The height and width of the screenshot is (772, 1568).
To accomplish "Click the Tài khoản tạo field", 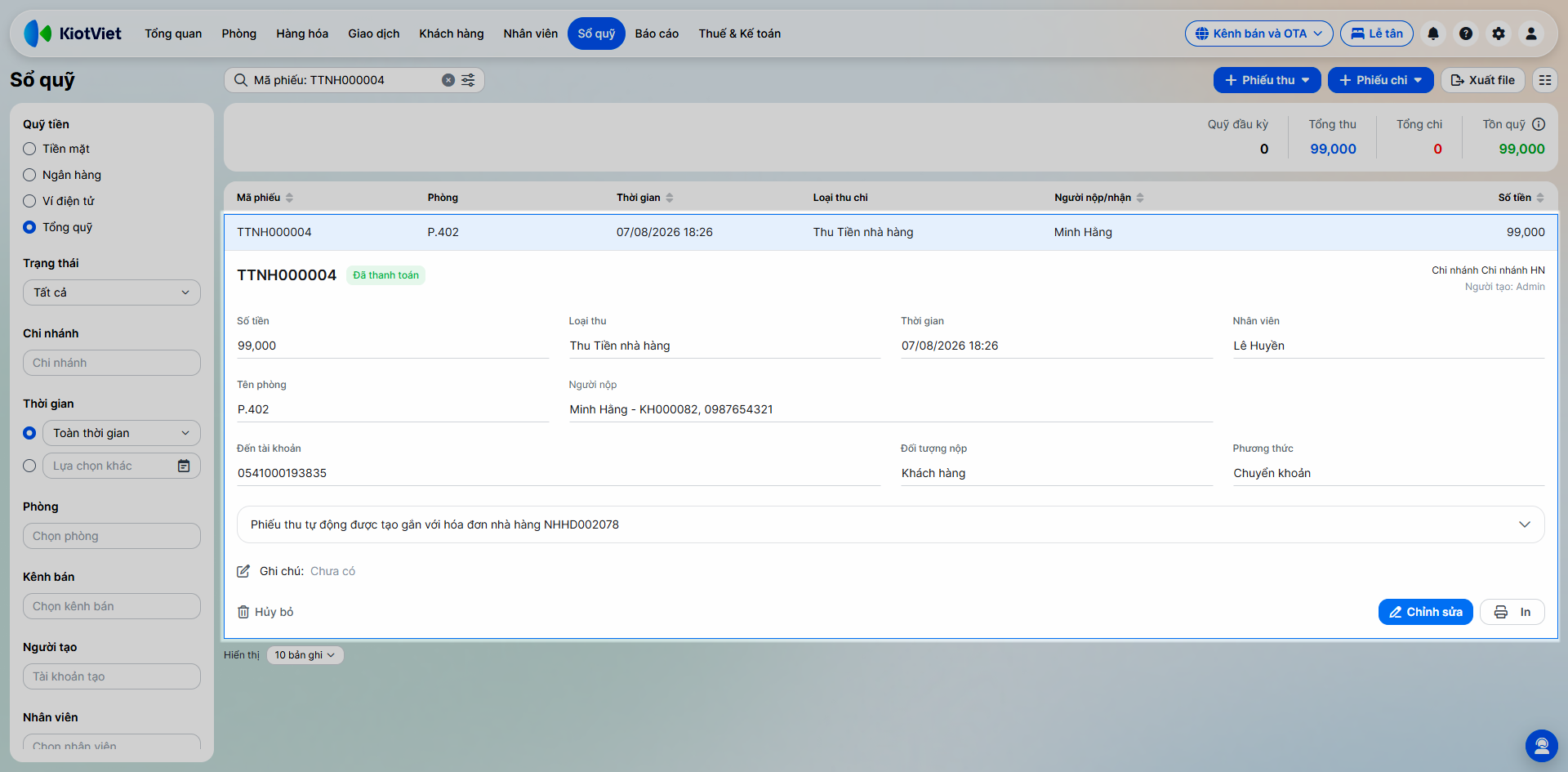I will pos(112,676).
